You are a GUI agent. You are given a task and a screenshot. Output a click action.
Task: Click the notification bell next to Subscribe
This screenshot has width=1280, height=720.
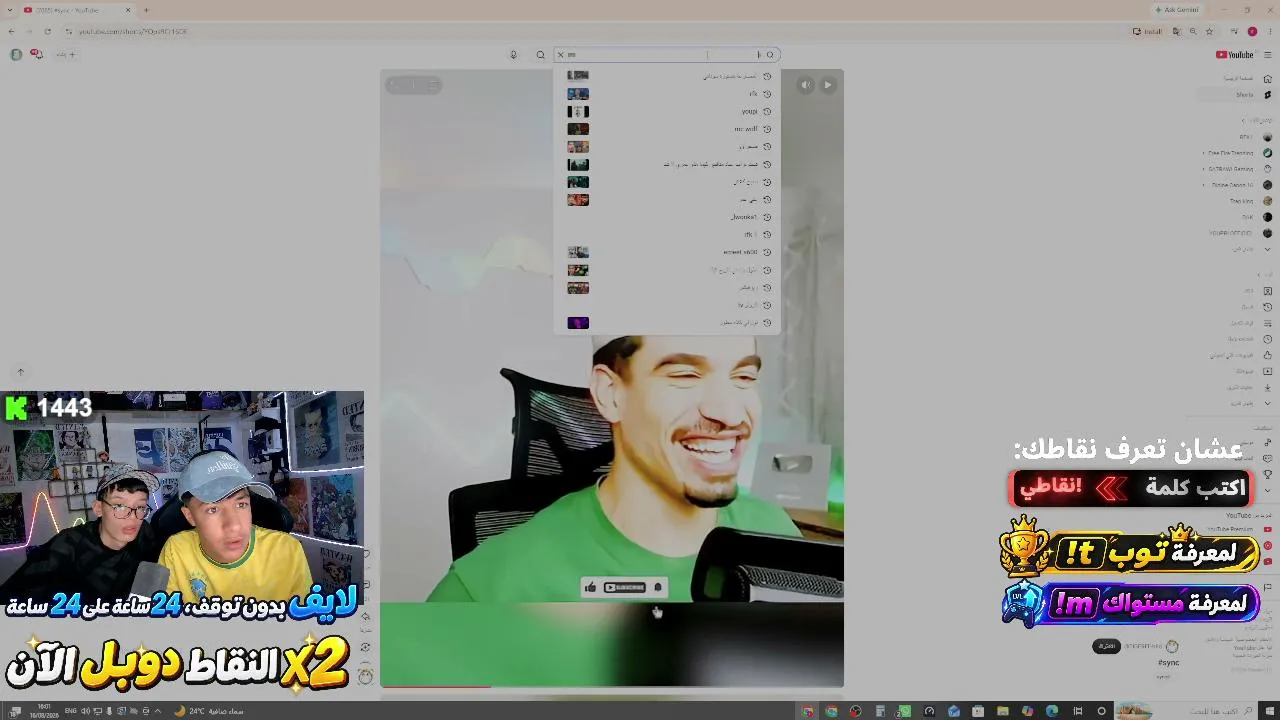tap(657, 588)
